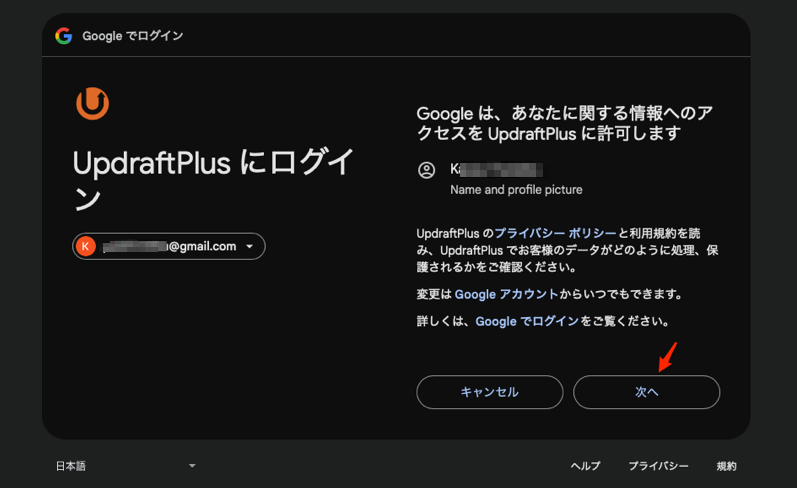Click the 'Google でログイン' header title

tap(133, 36)
